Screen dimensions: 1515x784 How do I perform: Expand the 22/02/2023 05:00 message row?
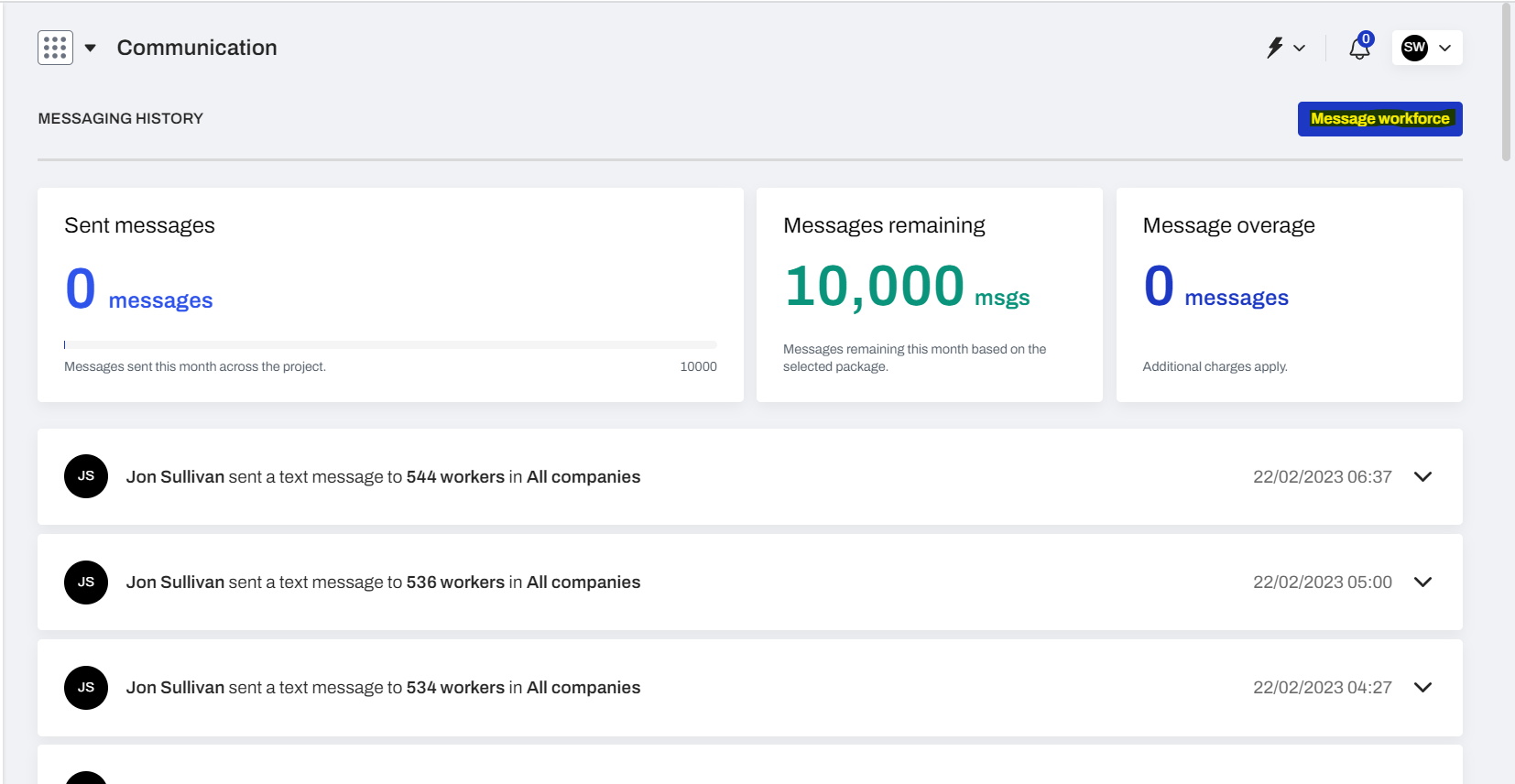pyautogui.click(x=1422, y=582)
